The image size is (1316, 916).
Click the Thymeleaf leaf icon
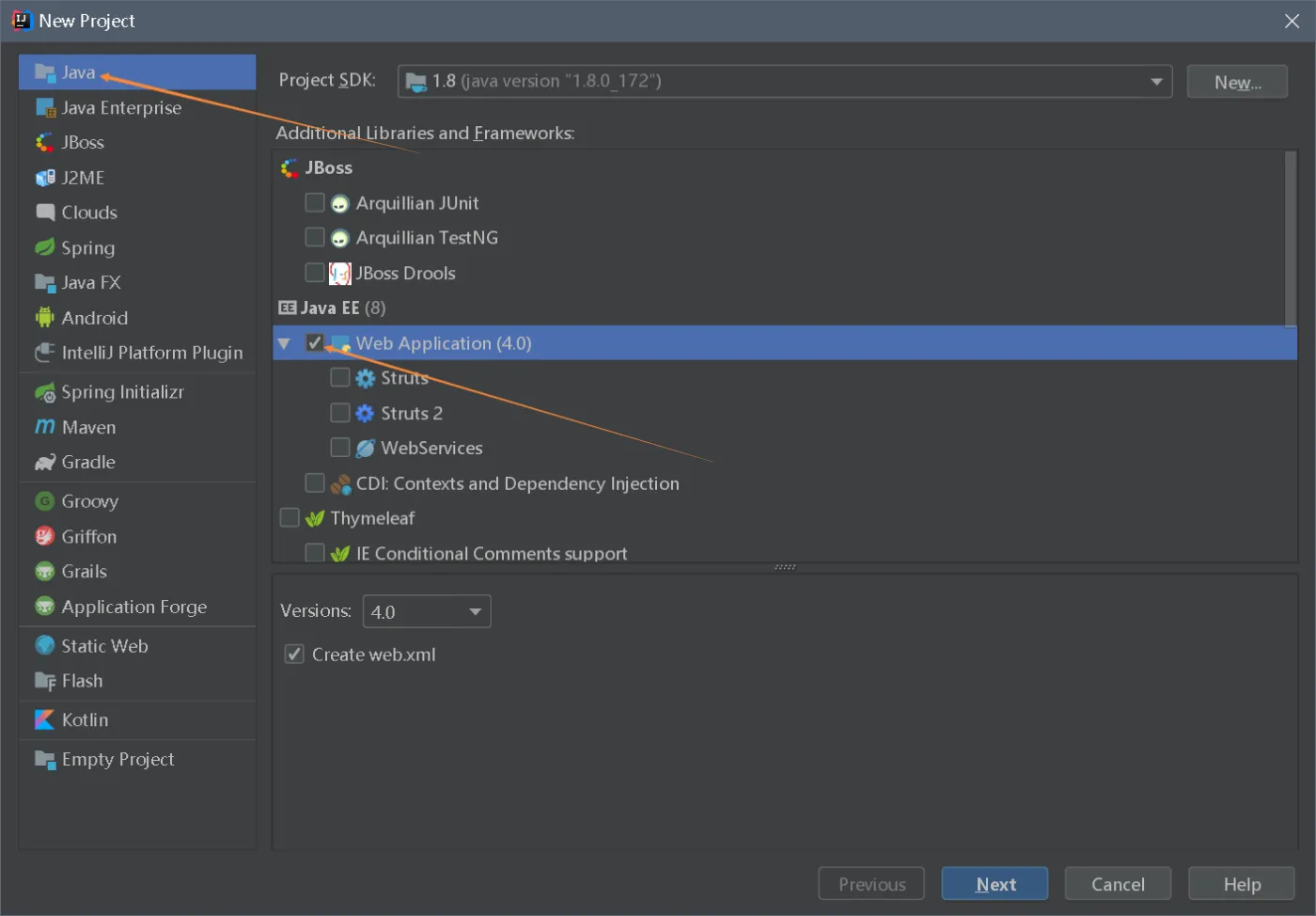coord(315,518)
